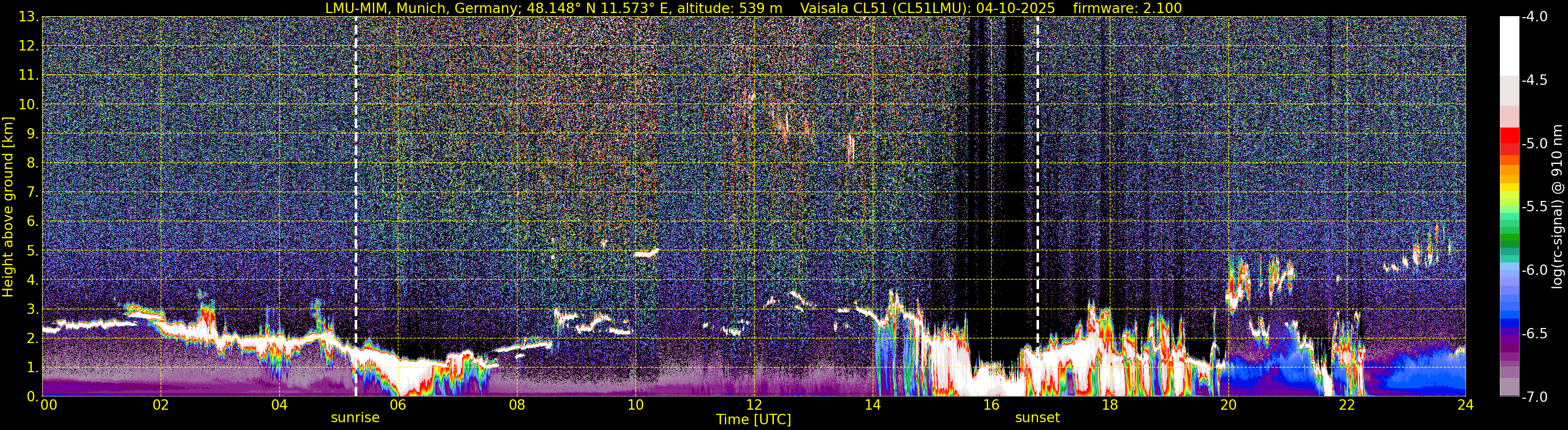Viewport: 1568px width, 430px height.
Task: Click time-axis tick label "12"
Action: (754, 405)
